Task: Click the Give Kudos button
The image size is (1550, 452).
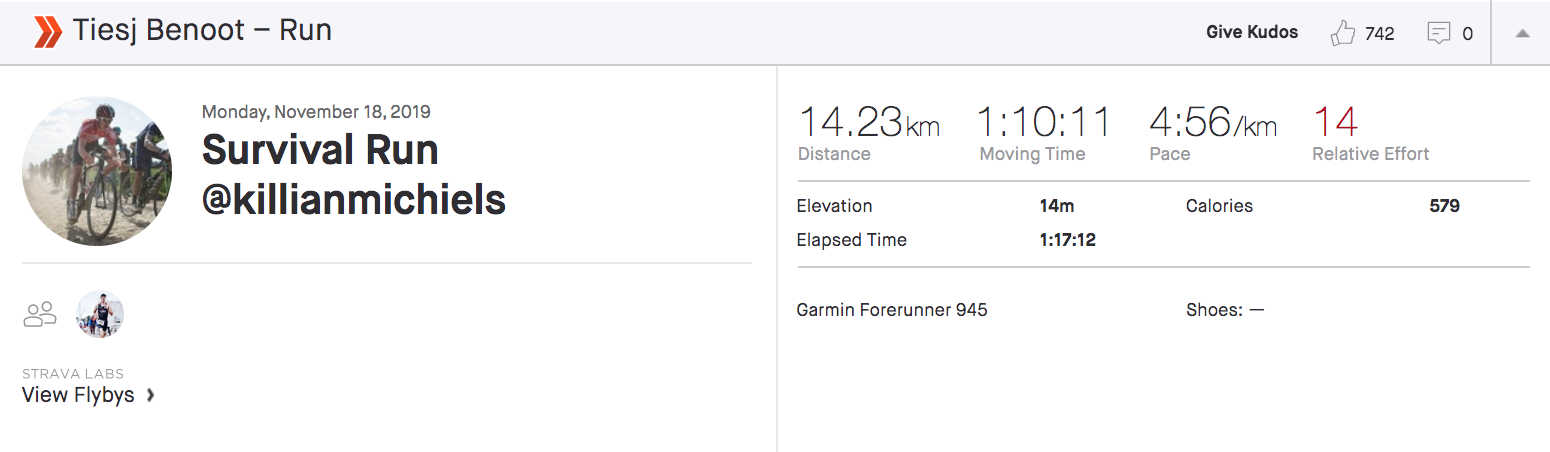Action: pyautogui.click(x=1252, y=32)
